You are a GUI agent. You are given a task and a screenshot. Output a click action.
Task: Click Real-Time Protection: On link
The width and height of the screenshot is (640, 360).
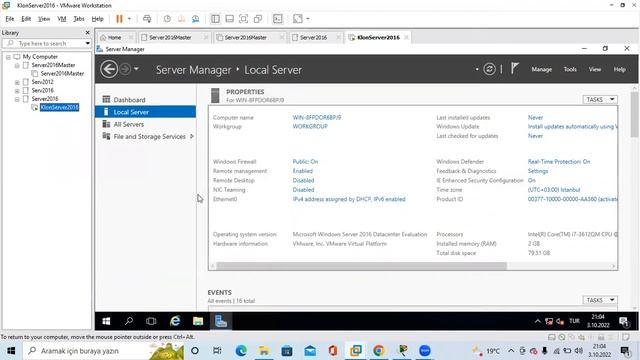coord(559,162)
